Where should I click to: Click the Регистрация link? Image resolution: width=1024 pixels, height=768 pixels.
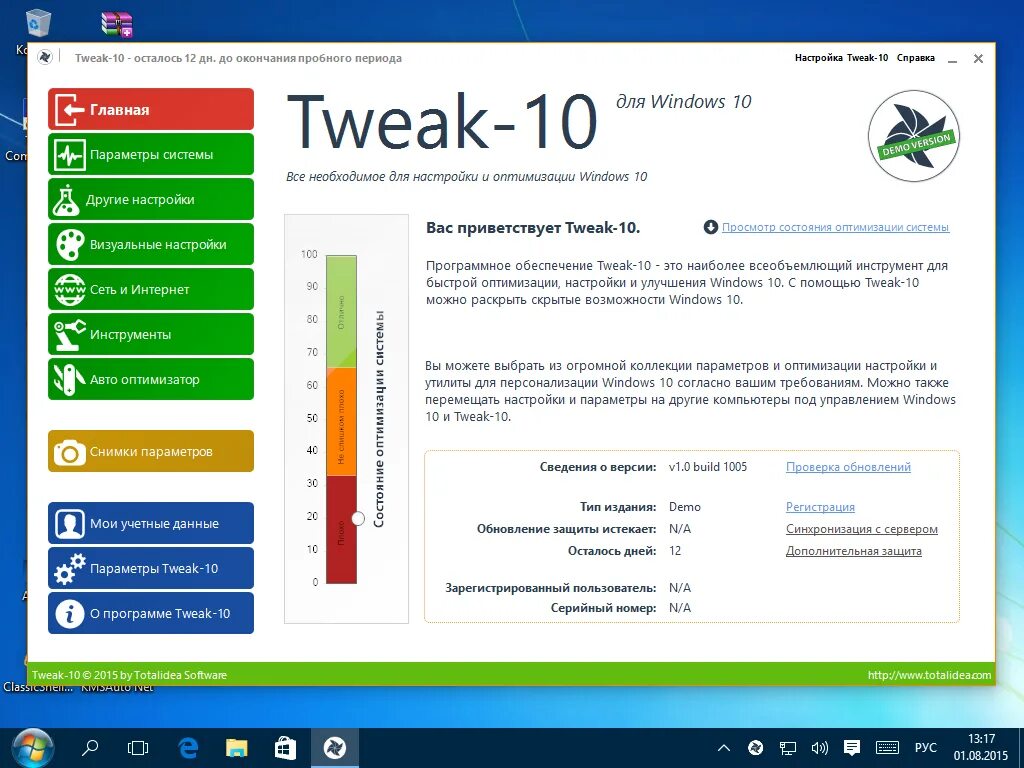(820, 507)
